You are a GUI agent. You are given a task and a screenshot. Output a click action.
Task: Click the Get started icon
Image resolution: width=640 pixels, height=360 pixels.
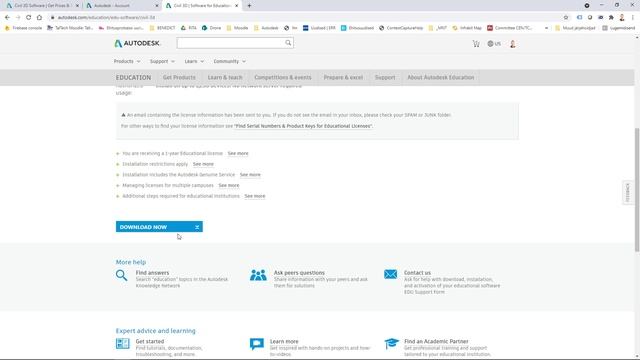click(x=122, y=344)
